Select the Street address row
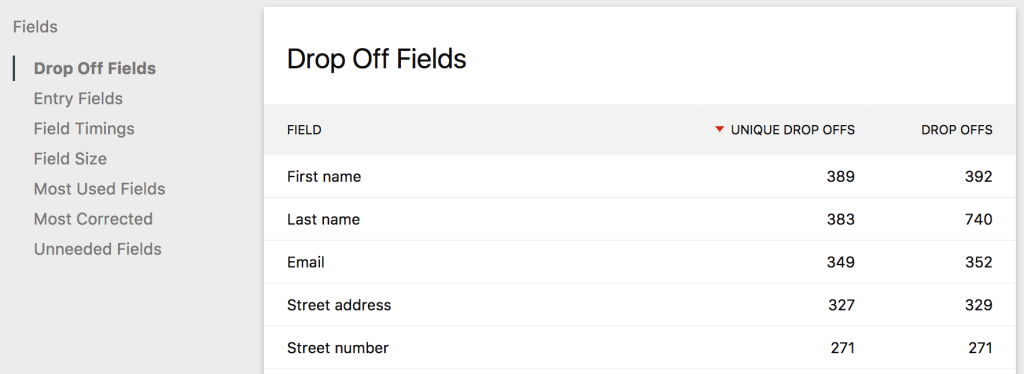 tap(640, 305)
